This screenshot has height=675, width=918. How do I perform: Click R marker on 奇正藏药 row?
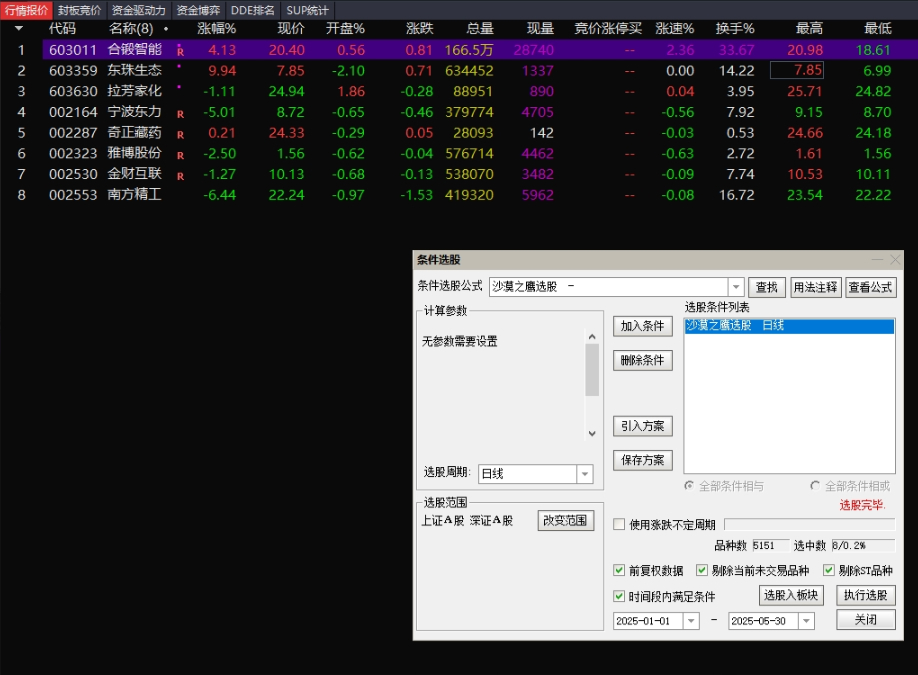tap(180, 135)
